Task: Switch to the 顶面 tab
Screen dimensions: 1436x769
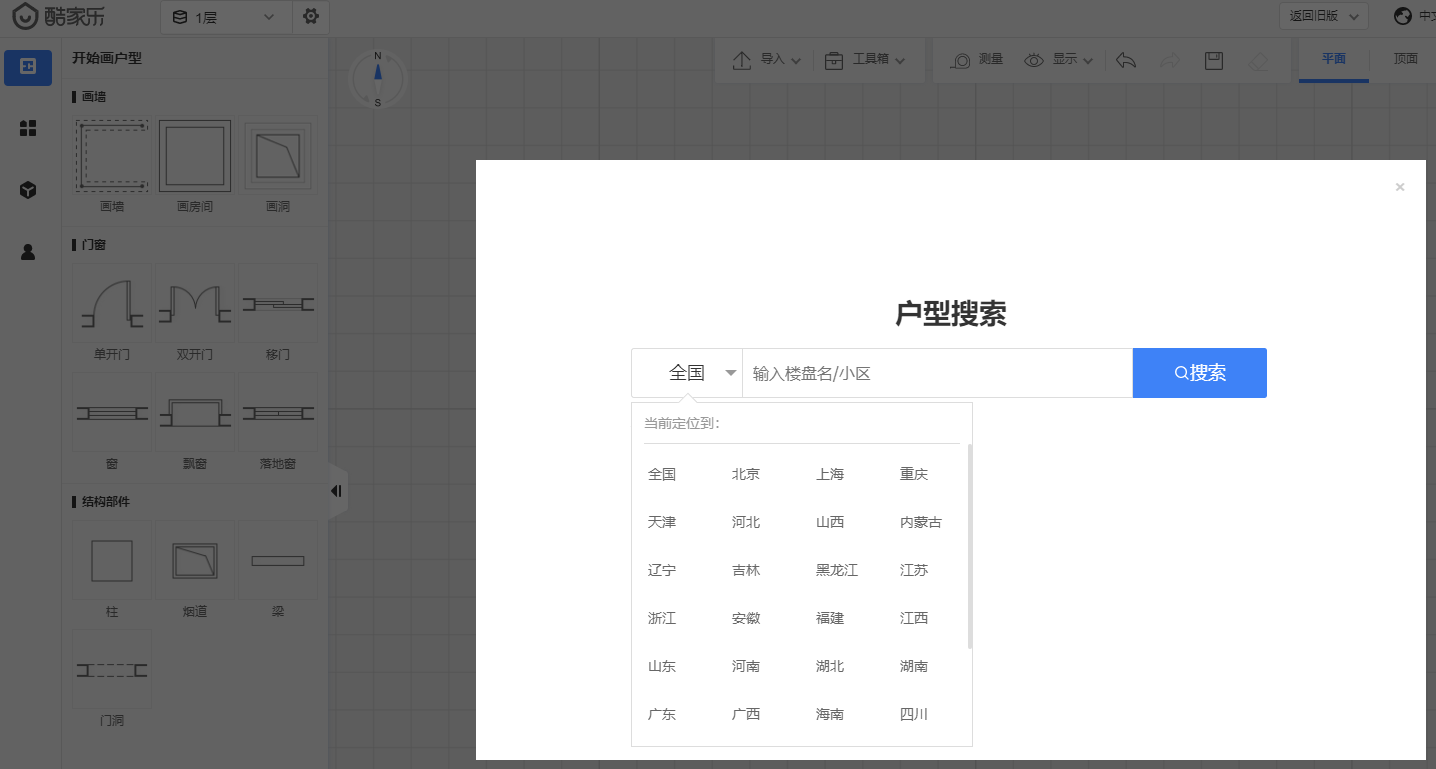Action: 1405,59
